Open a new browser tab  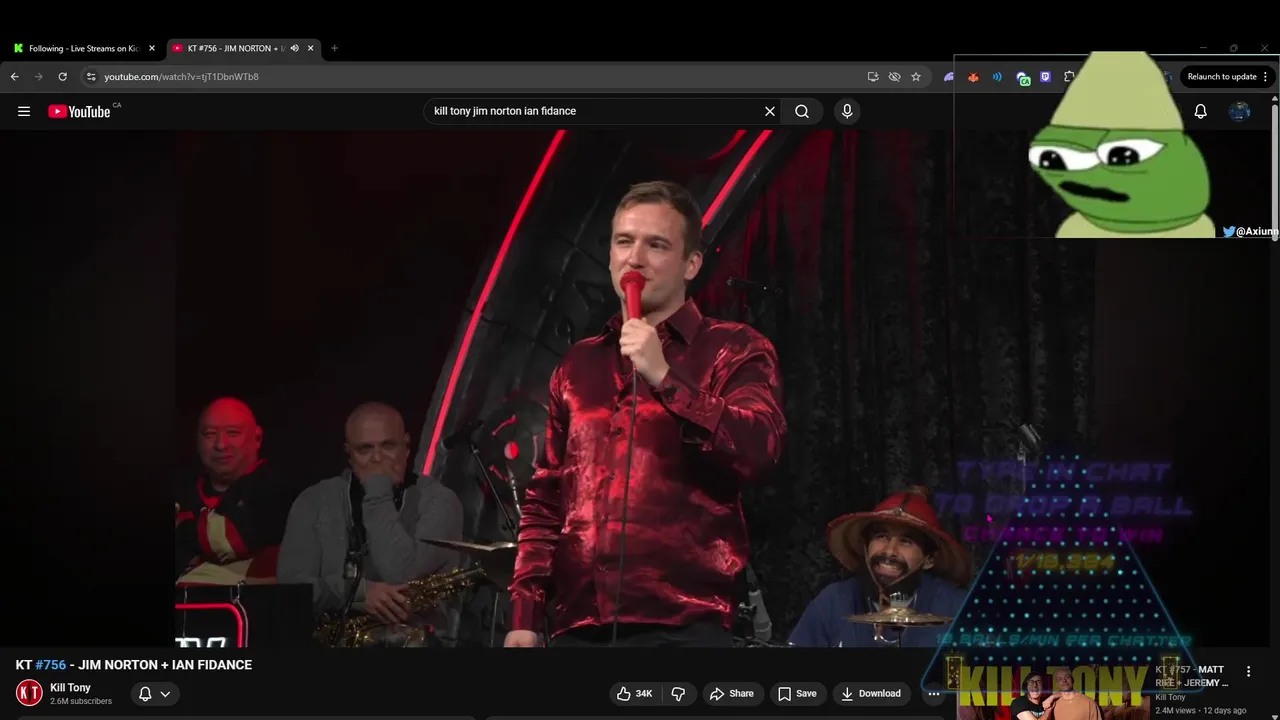(x=334, y=48)
